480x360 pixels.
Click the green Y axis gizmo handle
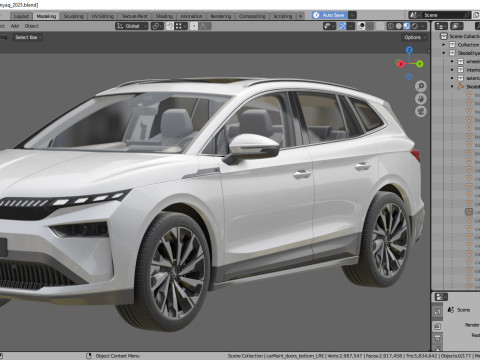[420, 64]
